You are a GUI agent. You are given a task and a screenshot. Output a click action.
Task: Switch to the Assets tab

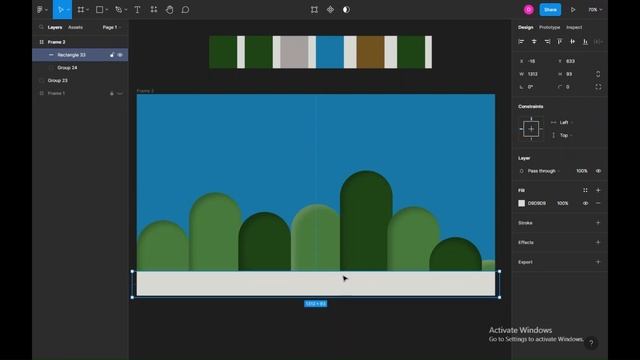click(75, 27)
